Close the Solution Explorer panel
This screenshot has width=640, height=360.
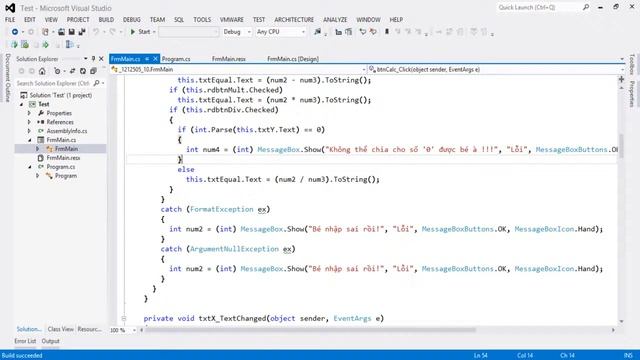click(x=101, y=59)
